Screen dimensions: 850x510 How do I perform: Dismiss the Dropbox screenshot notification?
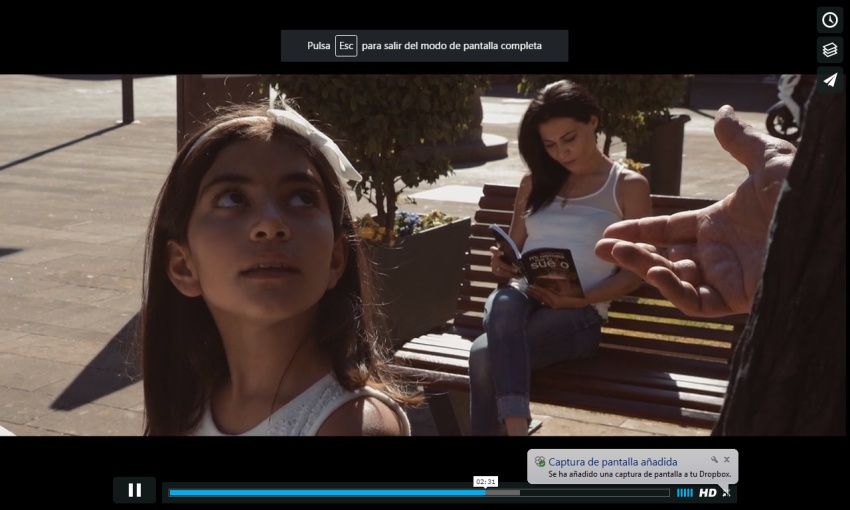[x=727, y=460]
